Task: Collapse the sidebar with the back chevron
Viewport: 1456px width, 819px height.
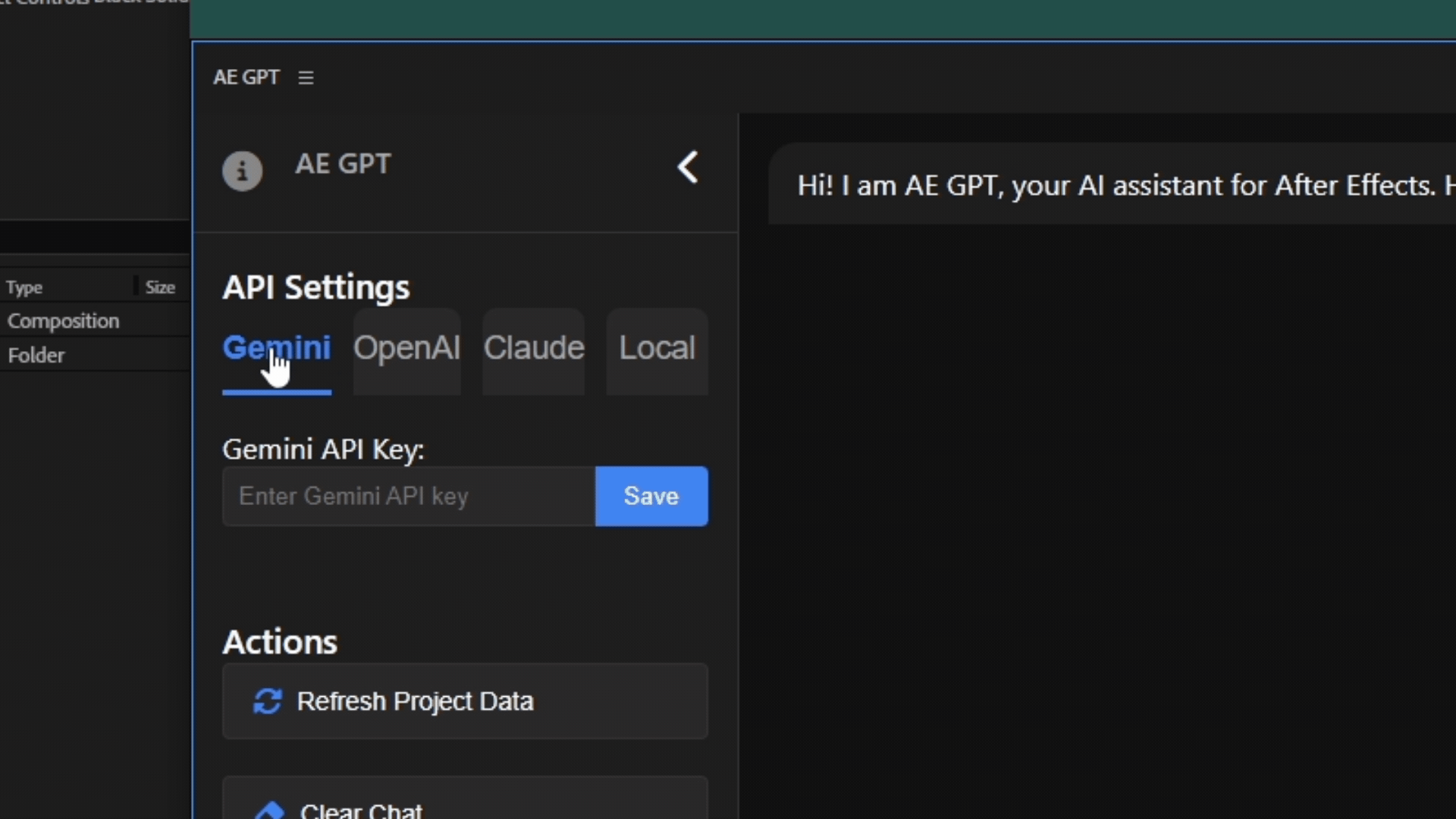Action: pos(688,167)
